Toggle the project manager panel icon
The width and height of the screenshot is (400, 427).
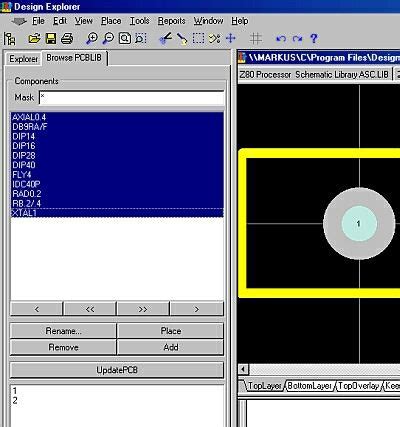[x=10, y=39]
